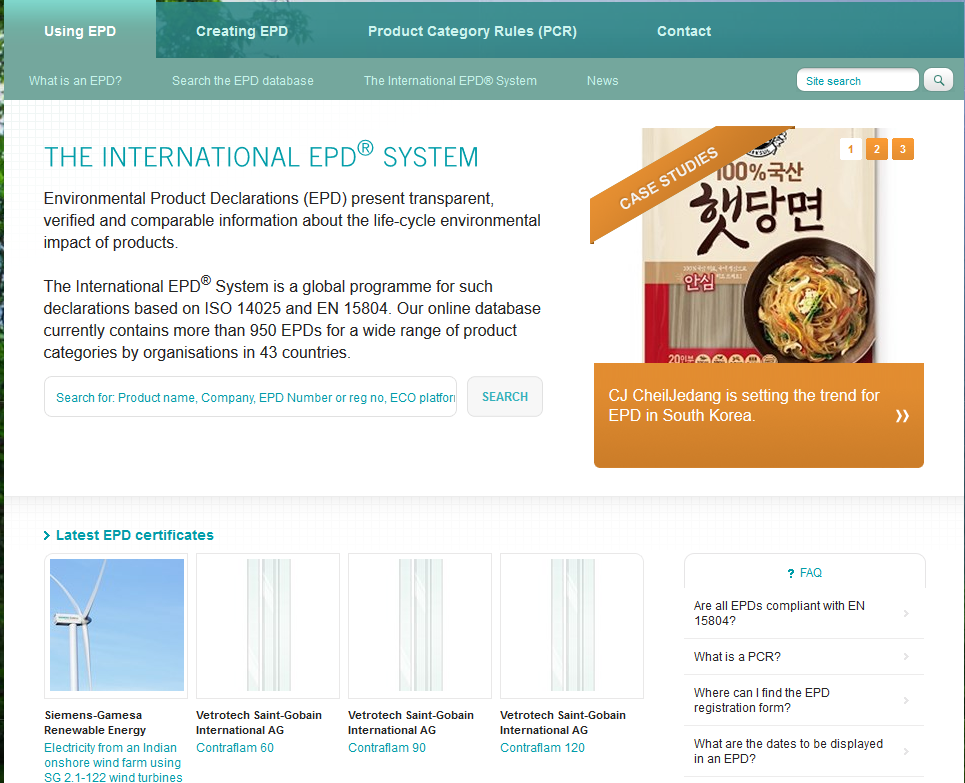Click the chevron beside Latest EPD certificates
The image size is (965, 783).
click(47, 536)
